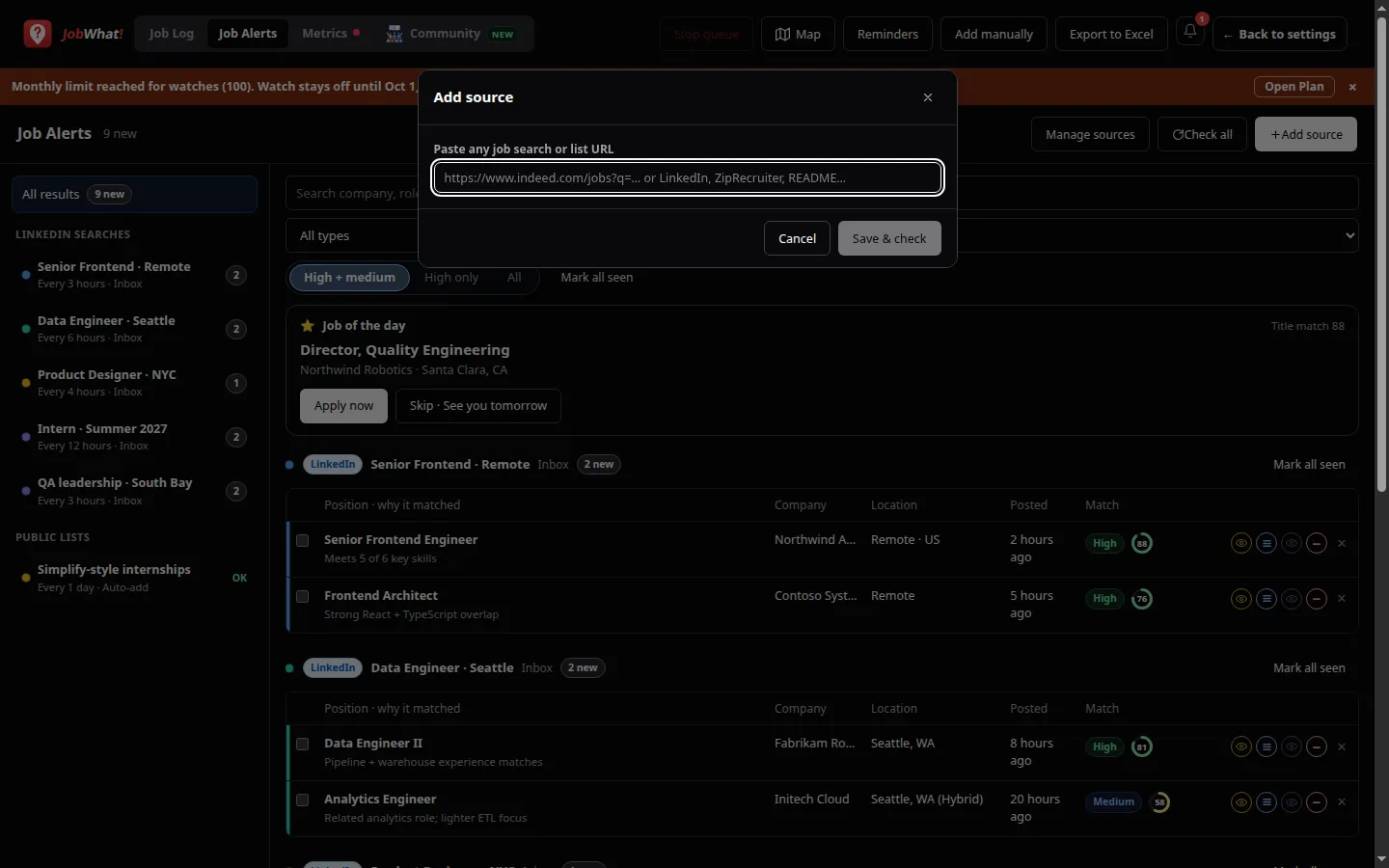Click blue list icon on Frontend Architect row
The image size is (1389, 868).
(1266, 599)
